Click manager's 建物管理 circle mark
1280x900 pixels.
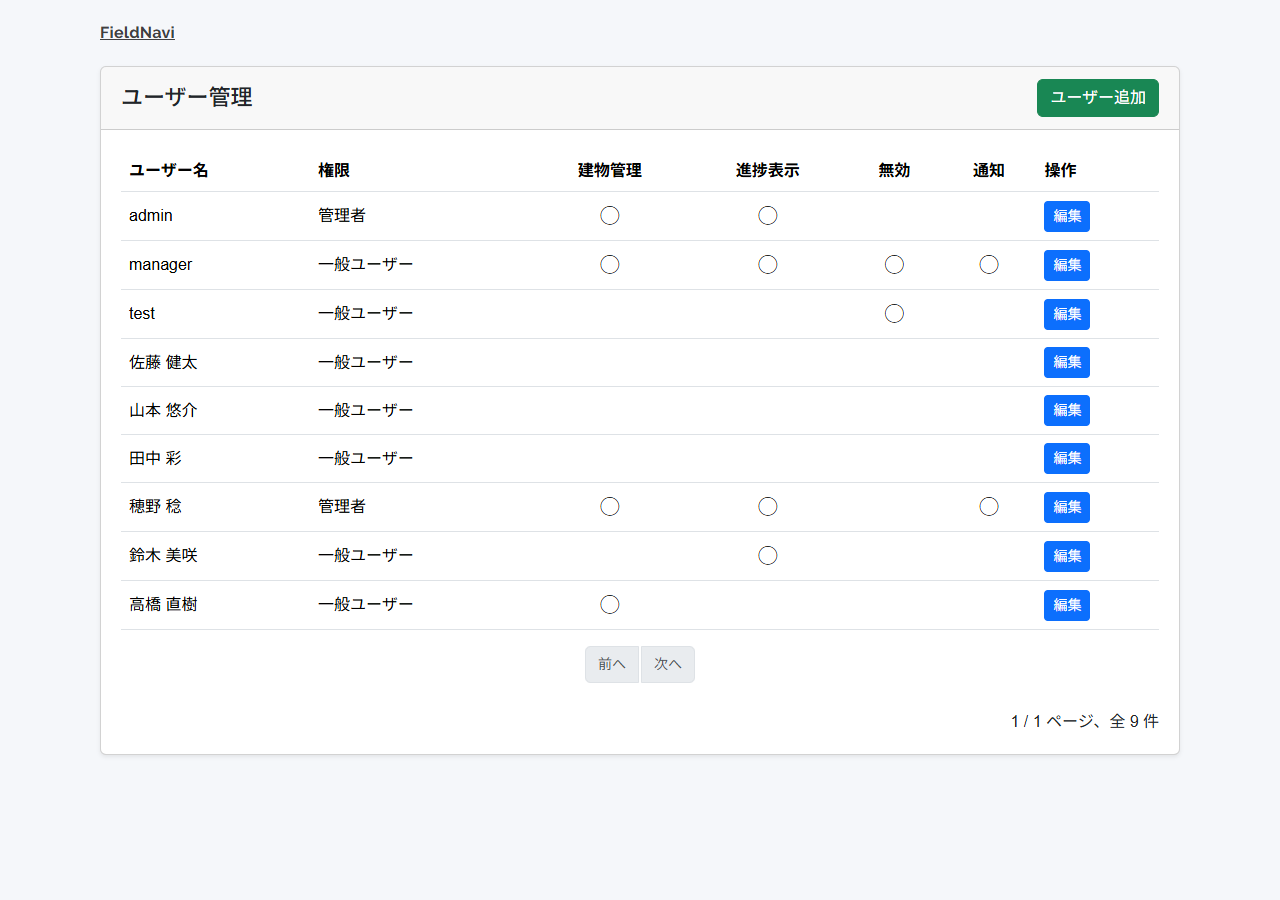(x=610, y=264)
